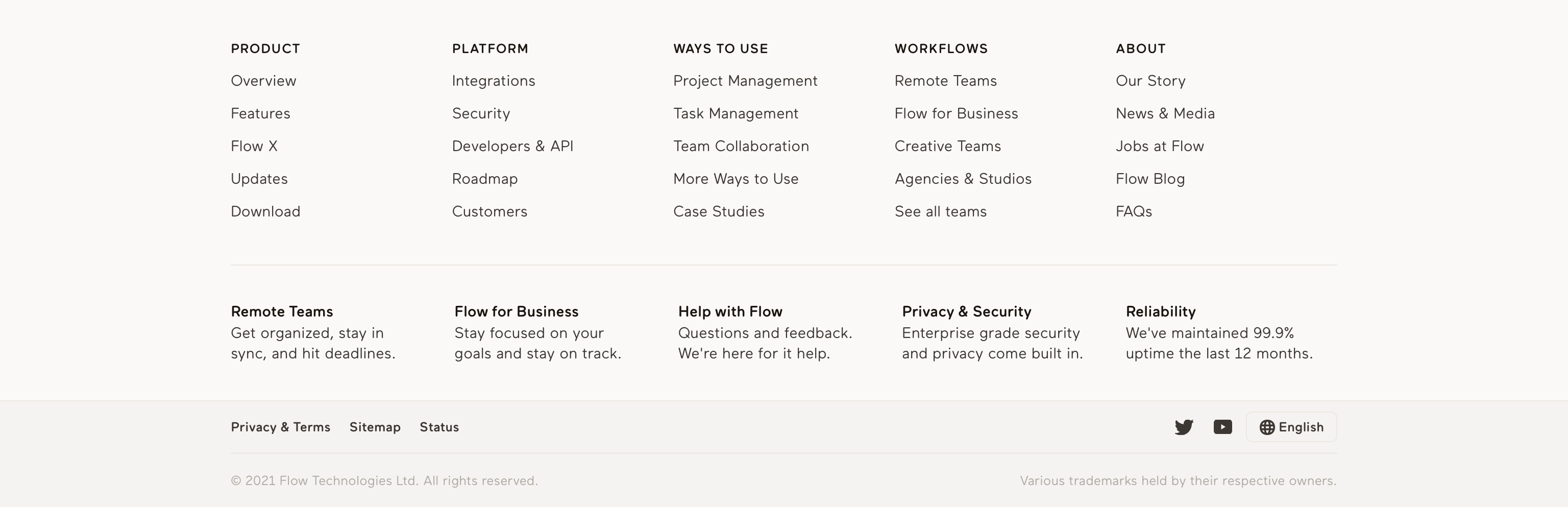
Task: Open Privacy & Terms link
Action: [x=280, y=427]
